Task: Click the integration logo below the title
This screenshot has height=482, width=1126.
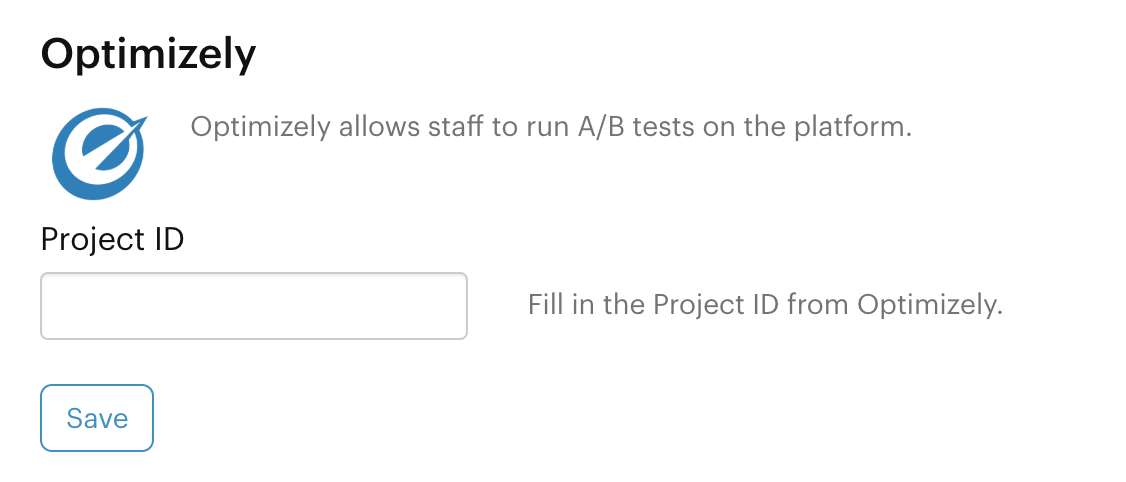Action: 99,154
